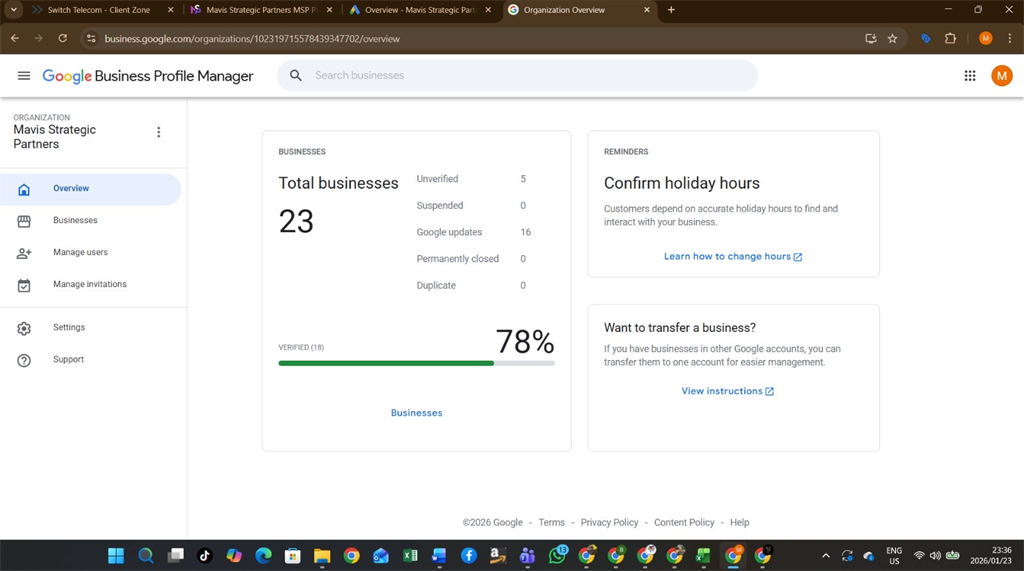This screenshot has height=571, width=1024.
Task: Reload the page using refresh icon
Action: (63, 38)
